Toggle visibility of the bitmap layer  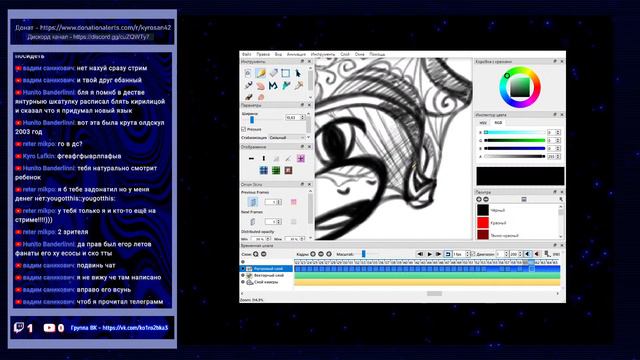243,269
